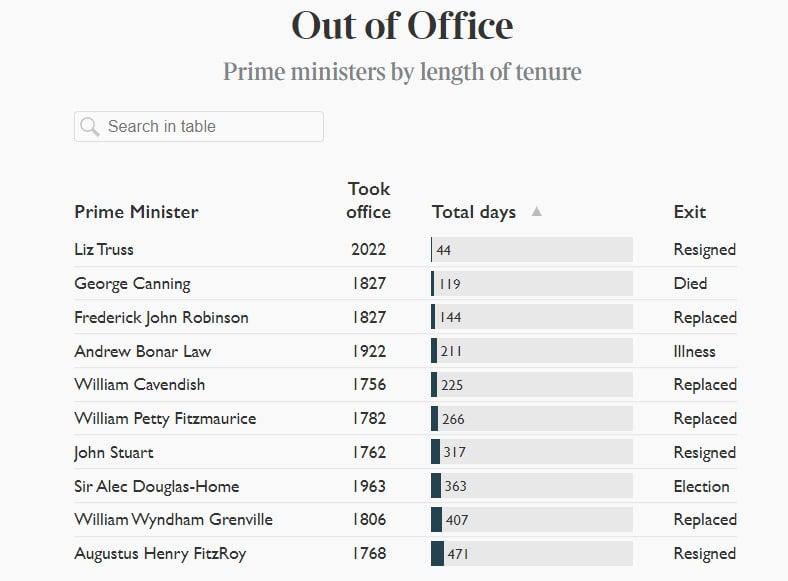The image size is (788, 581).
Task: Select the William Wyndham Grenville row
Action: coord(173,520)
